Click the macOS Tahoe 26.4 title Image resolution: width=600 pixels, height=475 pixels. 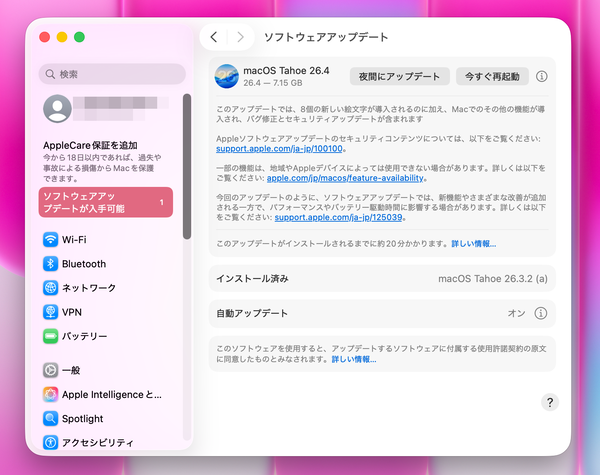tap(286, 71)
